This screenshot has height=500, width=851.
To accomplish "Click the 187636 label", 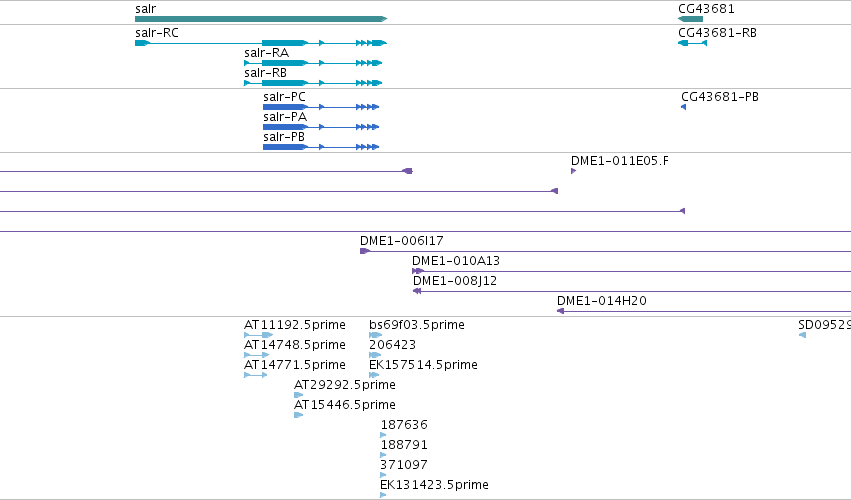I will click(x=404, y=425).
